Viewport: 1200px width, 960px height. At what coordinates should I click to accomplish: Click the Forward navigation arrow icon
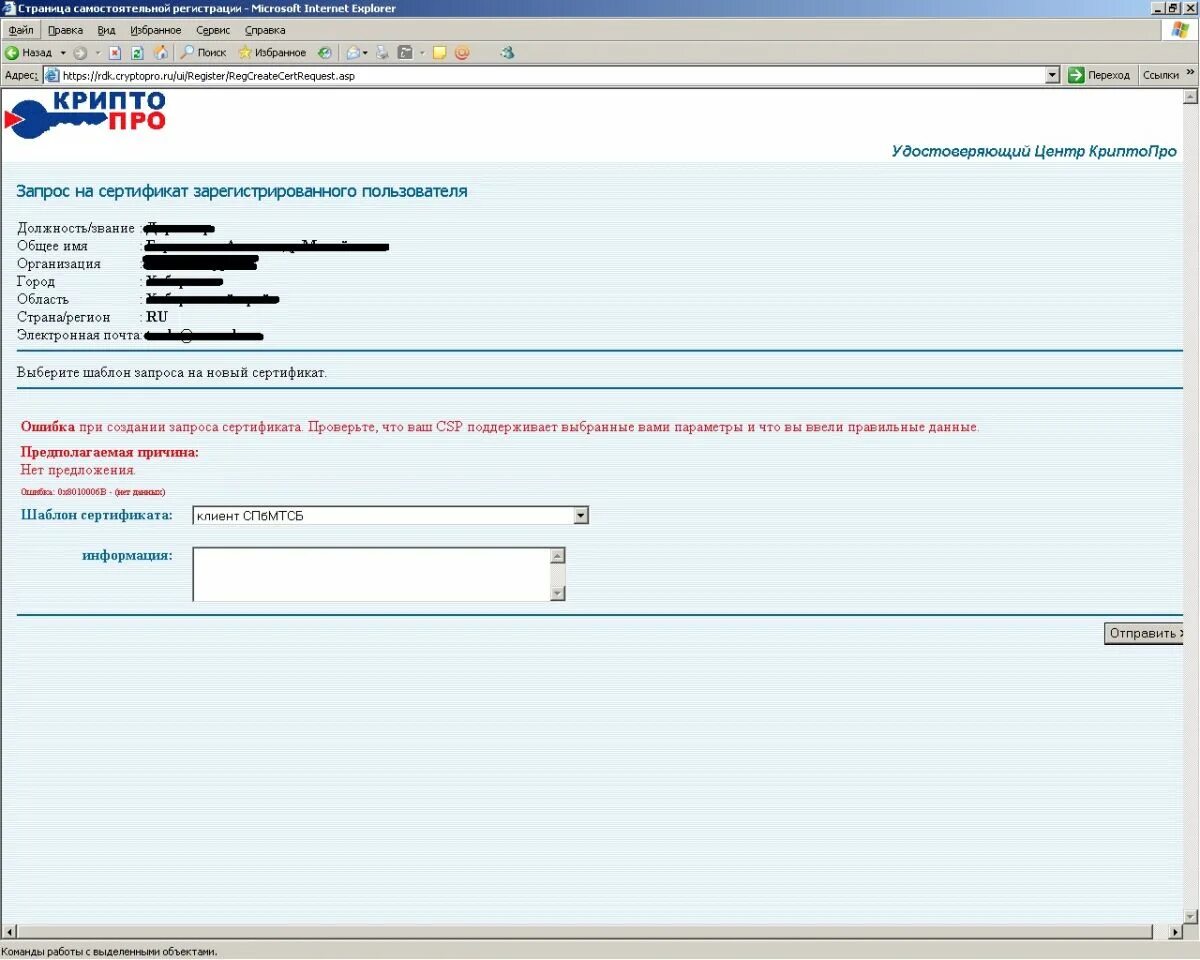pos(80,52)
